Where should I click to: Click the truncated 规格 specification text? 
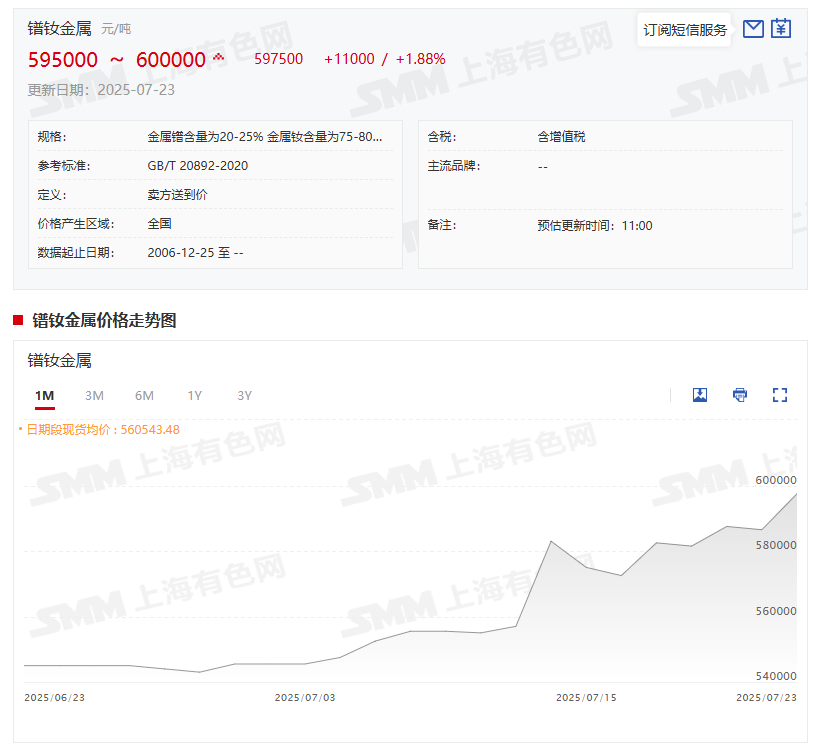tap(265, 137)
